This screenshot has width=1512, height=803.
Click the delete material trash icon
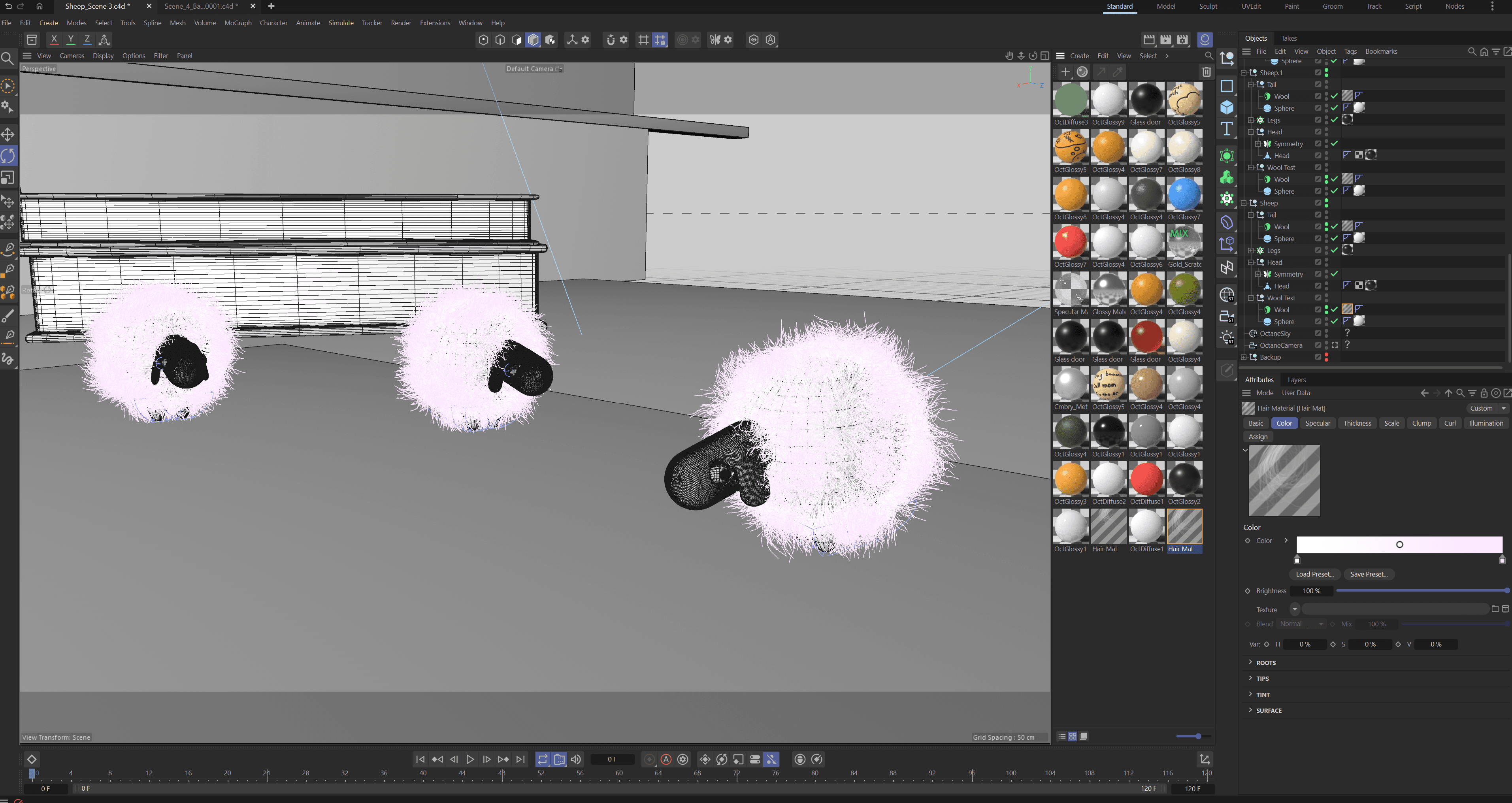tap(1206, 72)
